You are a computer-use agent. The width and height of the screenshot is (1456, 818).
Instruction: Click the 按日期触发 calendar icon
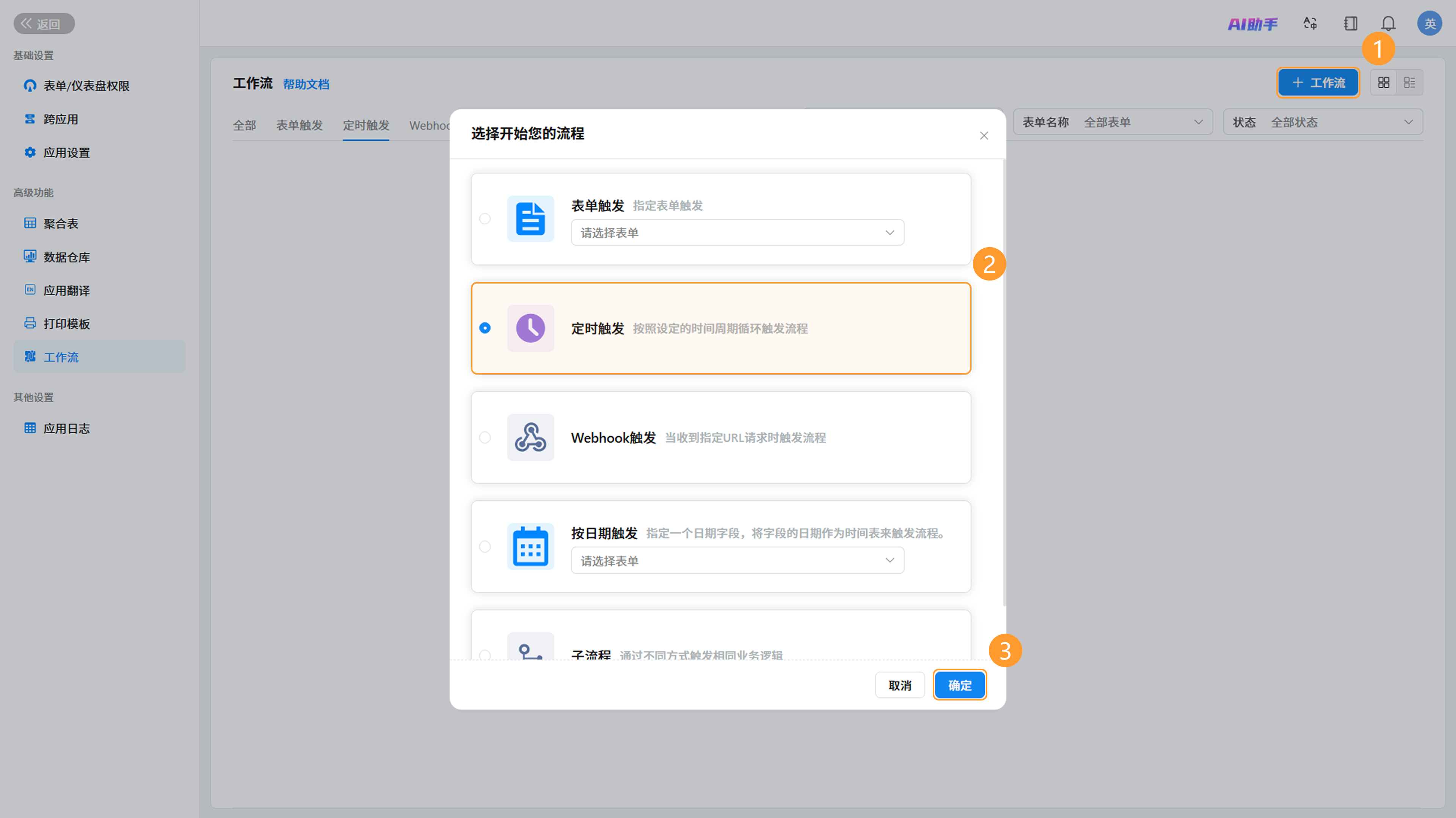click(x=530, y=546)
